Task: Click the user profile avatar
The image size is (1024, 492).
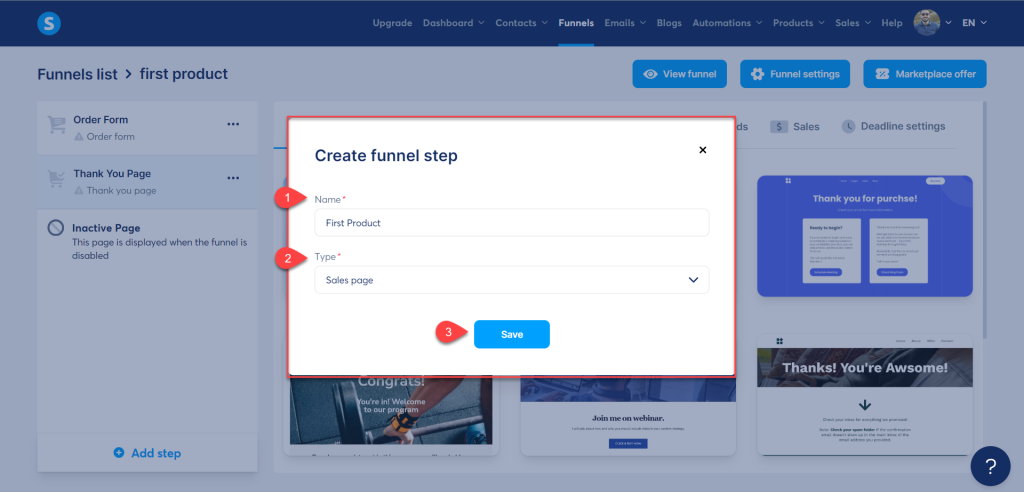Action: click(x=927, y=23)
